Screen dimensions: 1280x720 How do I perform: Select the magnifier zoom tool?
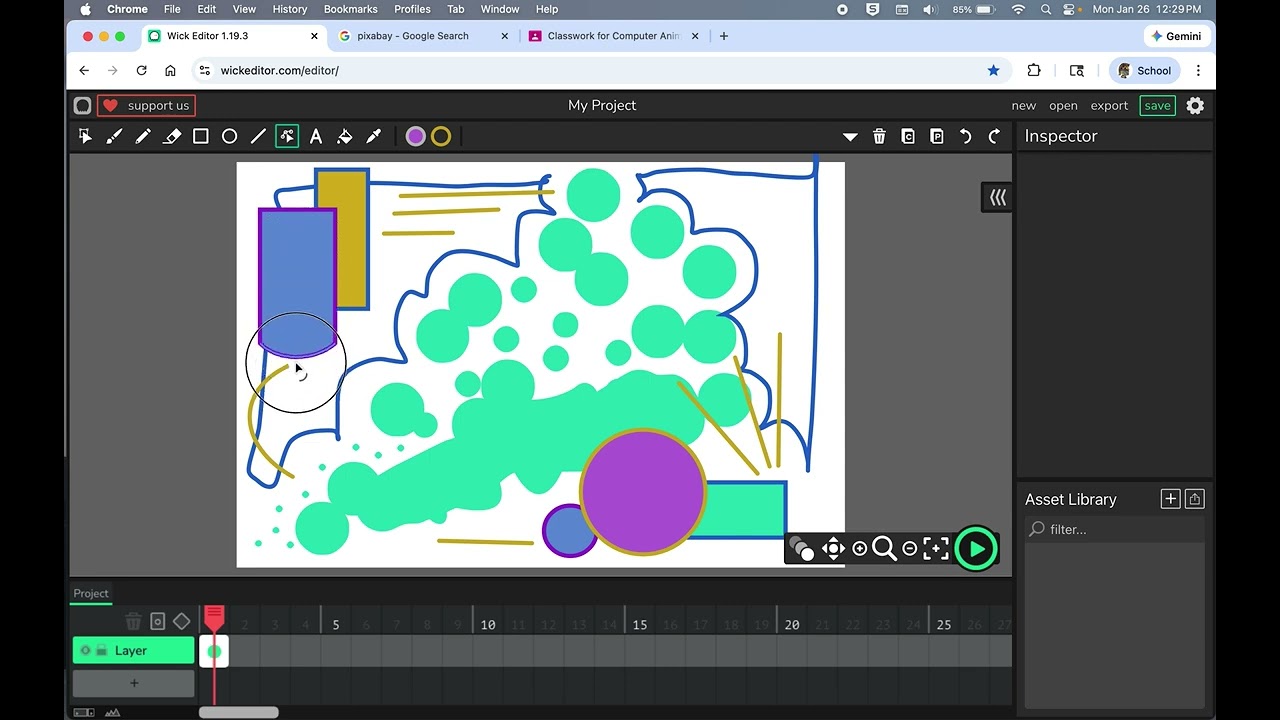click(884, 548)
